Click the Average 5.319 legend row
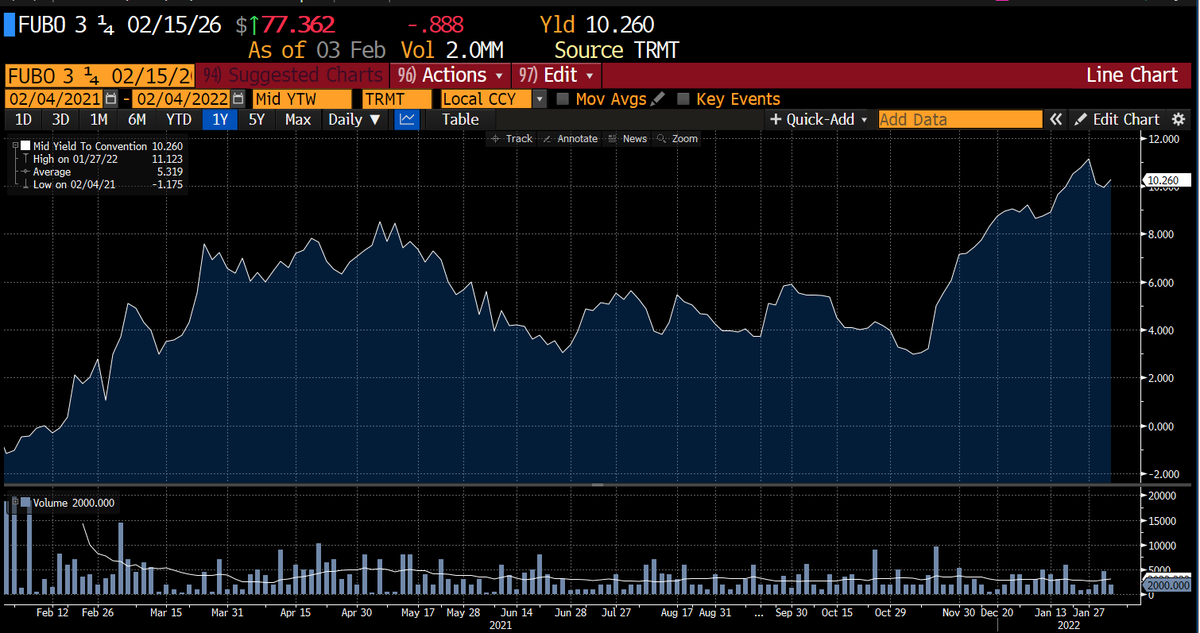Screen dimensions: 1200x633 (101, 172)
